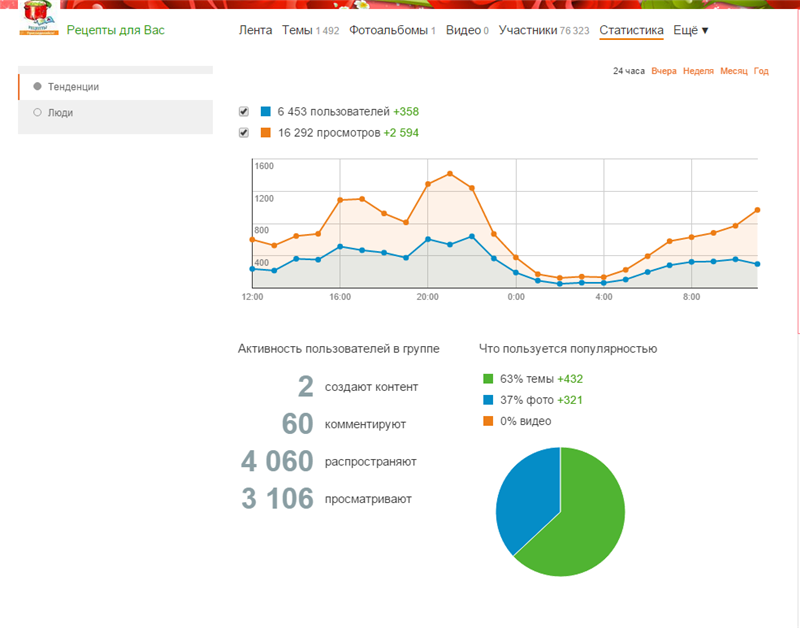Expand the Ещё dropdown menu
The height and width of the screenshot is (628, 800).
click(691, 30)
